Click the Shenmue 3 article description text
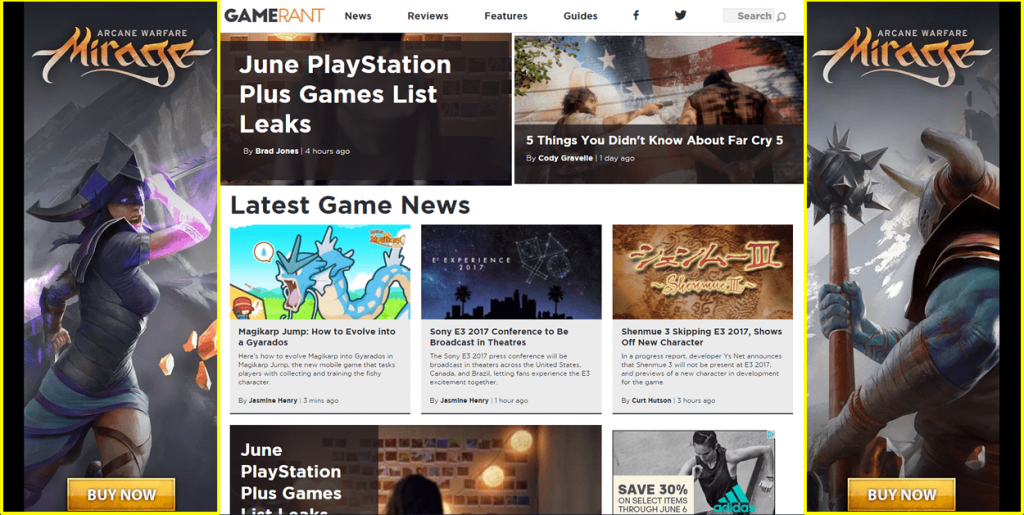1024x515 pixels. (x=701, y=369)
